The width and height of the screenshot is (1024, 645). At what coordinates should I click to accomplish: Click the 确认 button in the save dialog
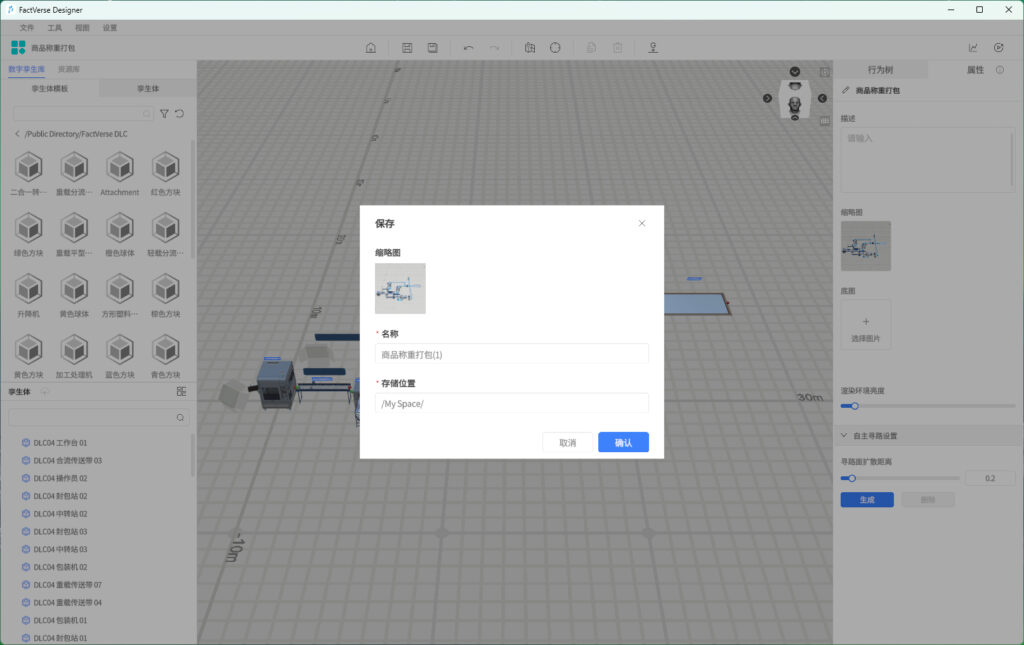(623, 442)
